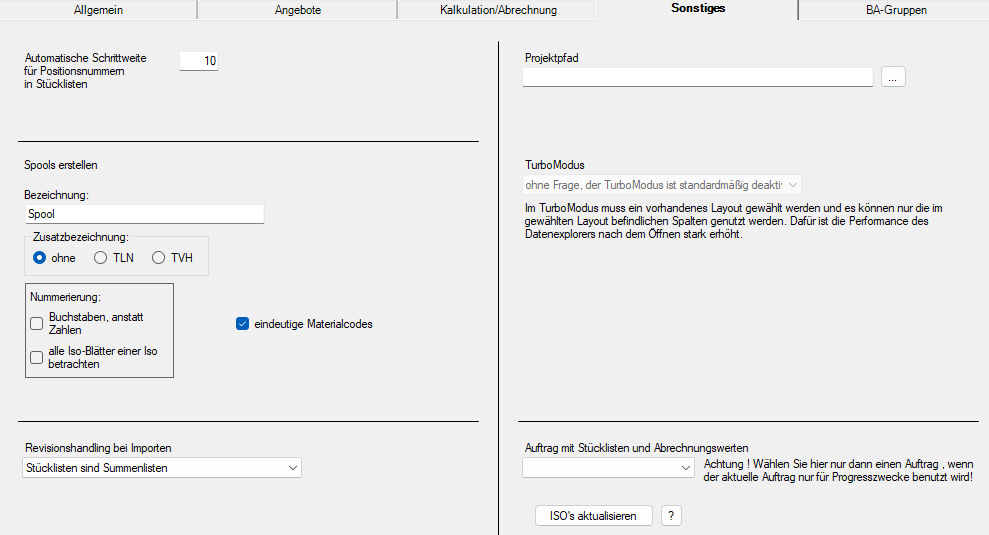
Task: Open the Auftrag mit Stücklisten dropdown
Action: 608,468
